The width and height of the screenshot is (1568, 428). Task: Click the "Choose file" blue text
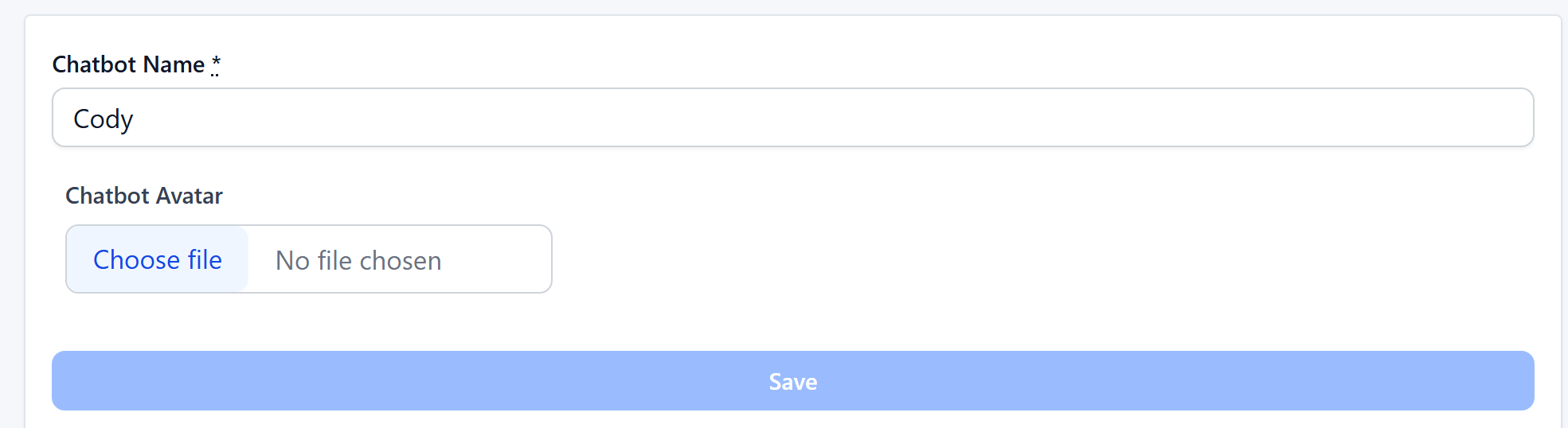(158, 260)
